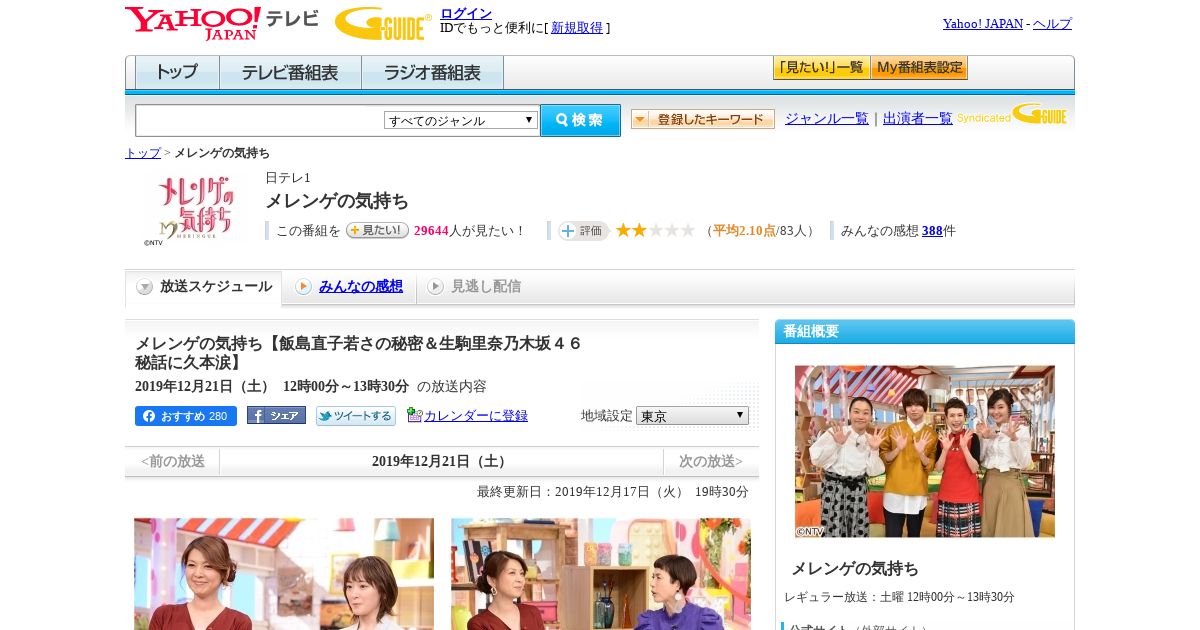Click the 評価 rating plus button
This screenshot has width=1200, height=630.
[x=584, y=231]
